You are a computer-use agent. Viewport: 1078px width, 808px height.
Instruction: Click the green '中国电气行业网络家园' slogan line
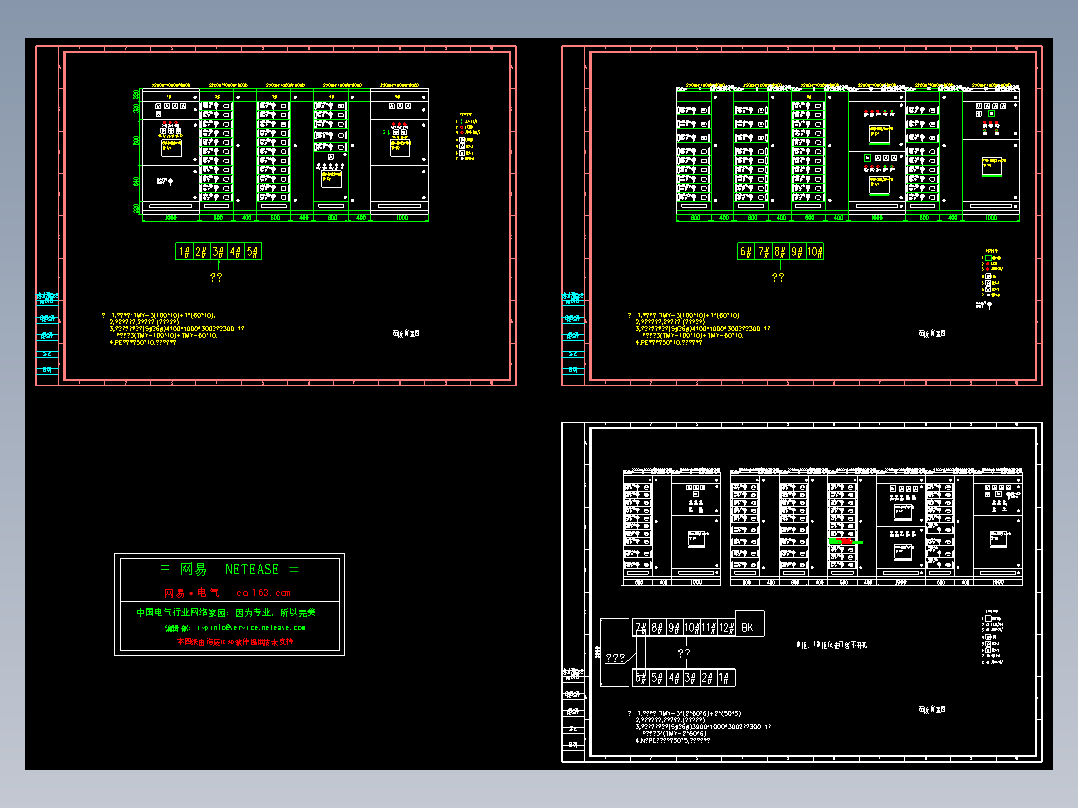(226, 612)
